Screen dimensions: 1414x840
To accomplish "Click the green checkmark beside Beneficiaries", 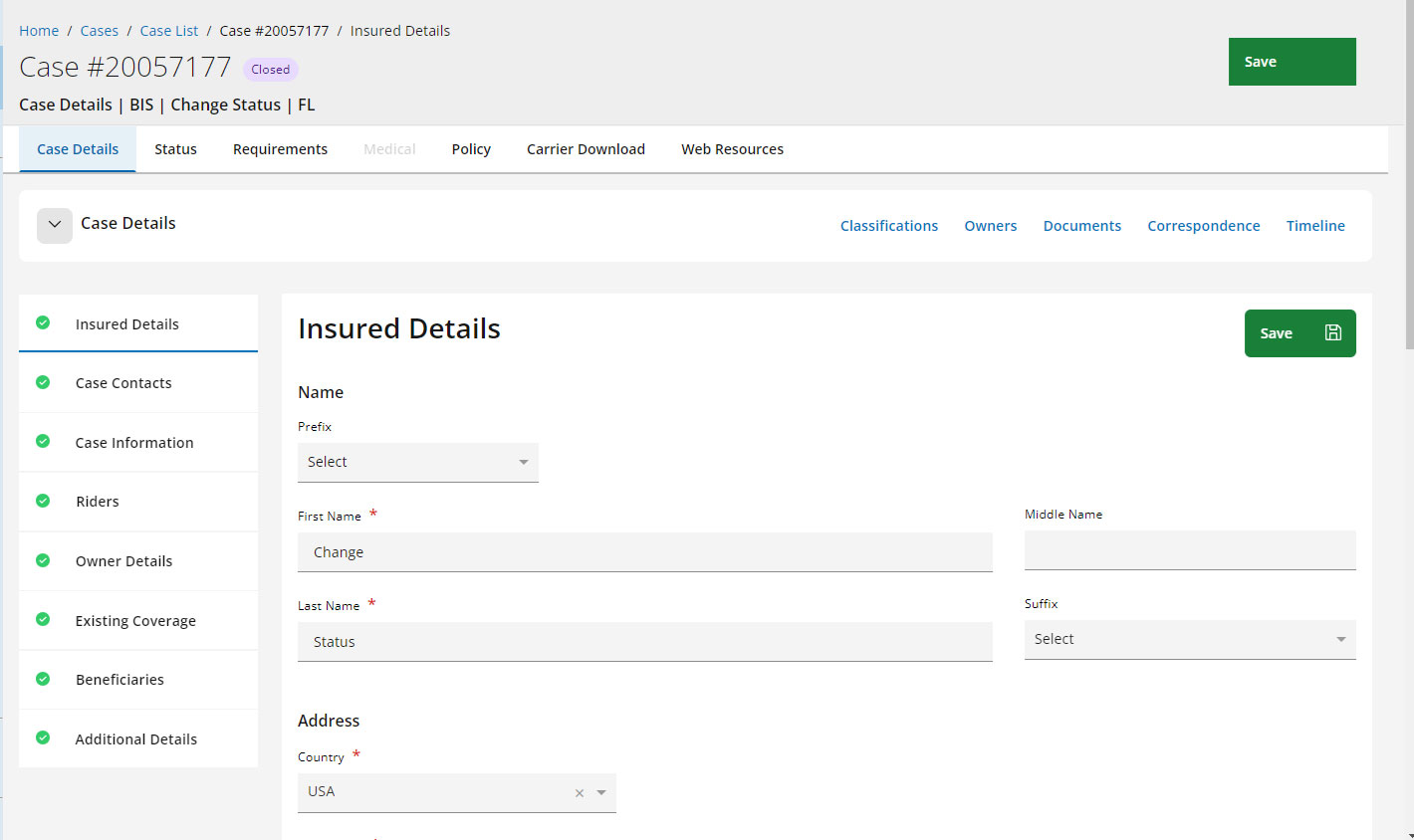I will click(43, 679).
